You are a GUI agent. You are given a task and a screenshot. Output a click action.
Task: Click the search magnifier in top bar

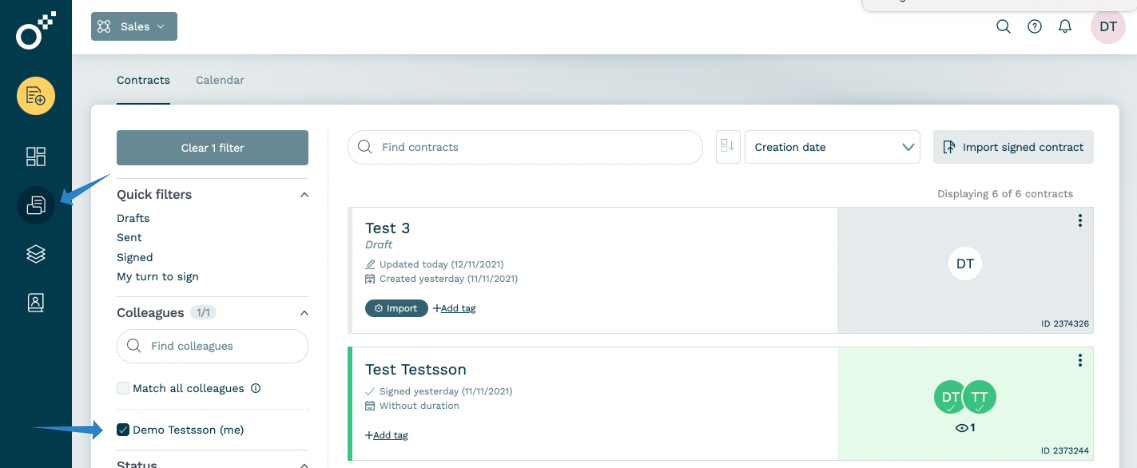(1003, 27)
